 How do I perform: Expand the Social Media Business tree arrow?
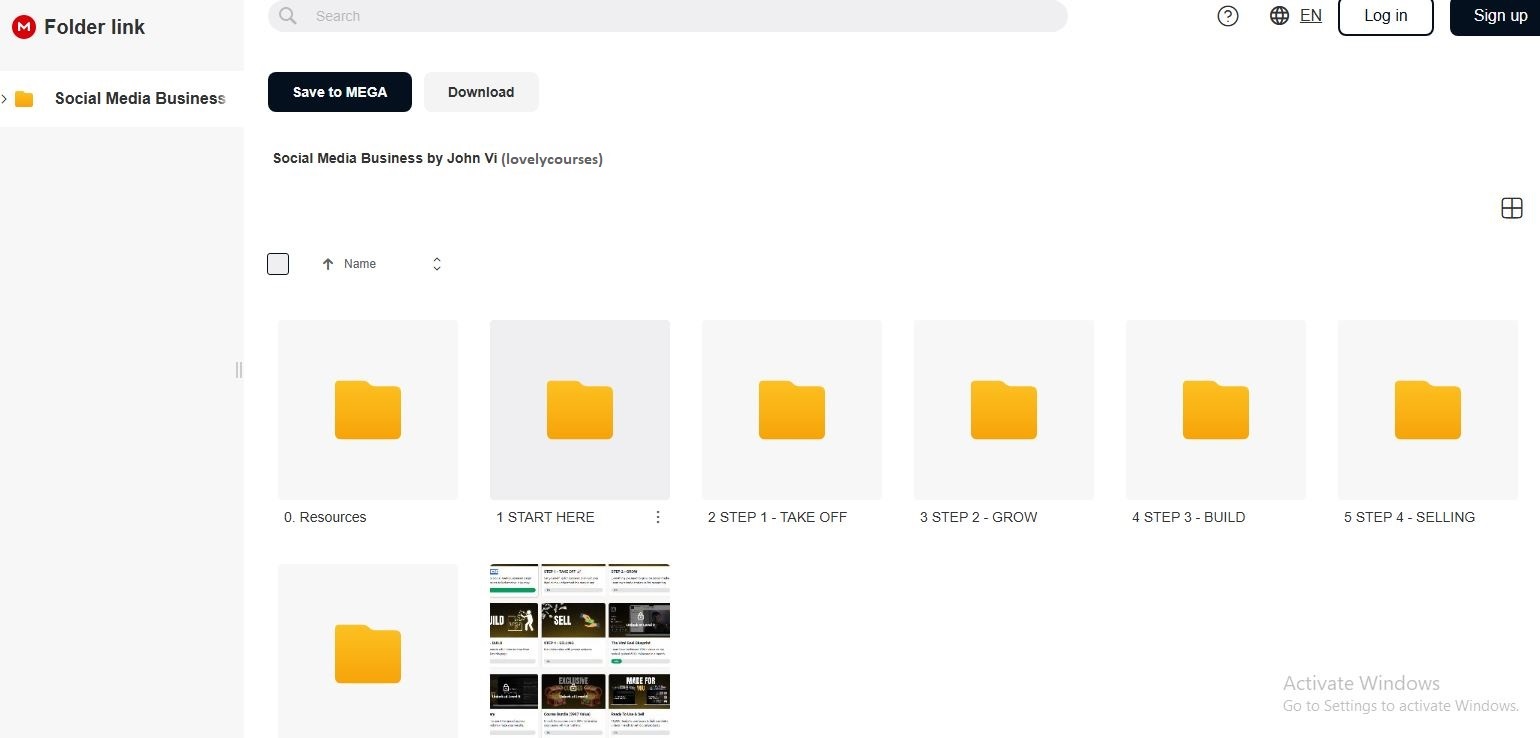click(x=5, y=98)
